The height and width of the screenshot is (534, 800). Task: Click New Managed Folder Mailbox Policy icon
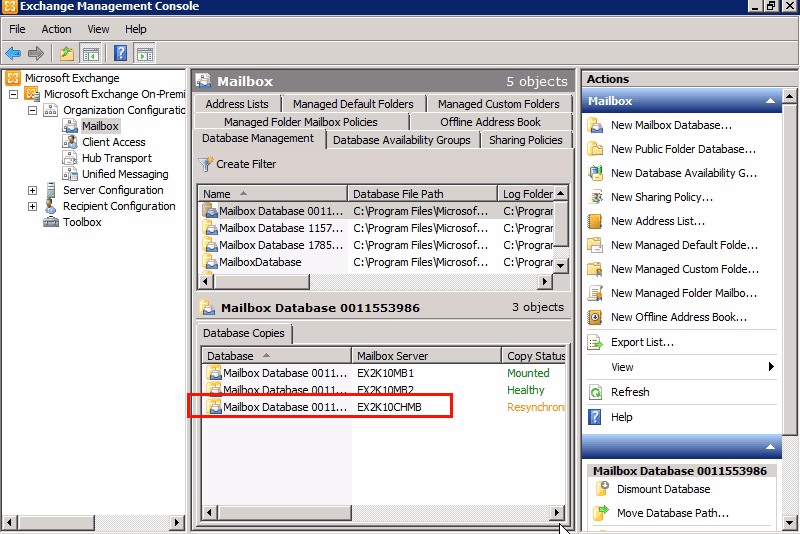point(595,293)
